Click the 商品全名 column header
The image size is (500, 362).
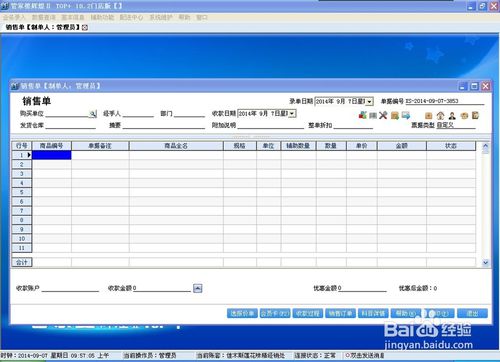click(176, 146)
